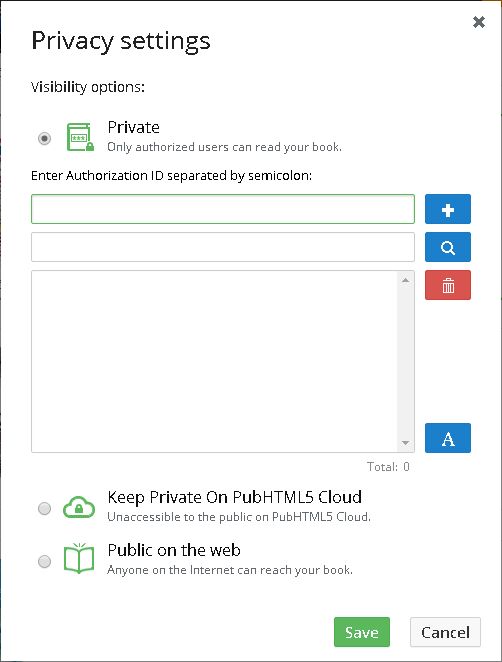Click the Keep Private On PubHTML5 Cloud label
Screen dimensions: 502x662
[234, 497]
